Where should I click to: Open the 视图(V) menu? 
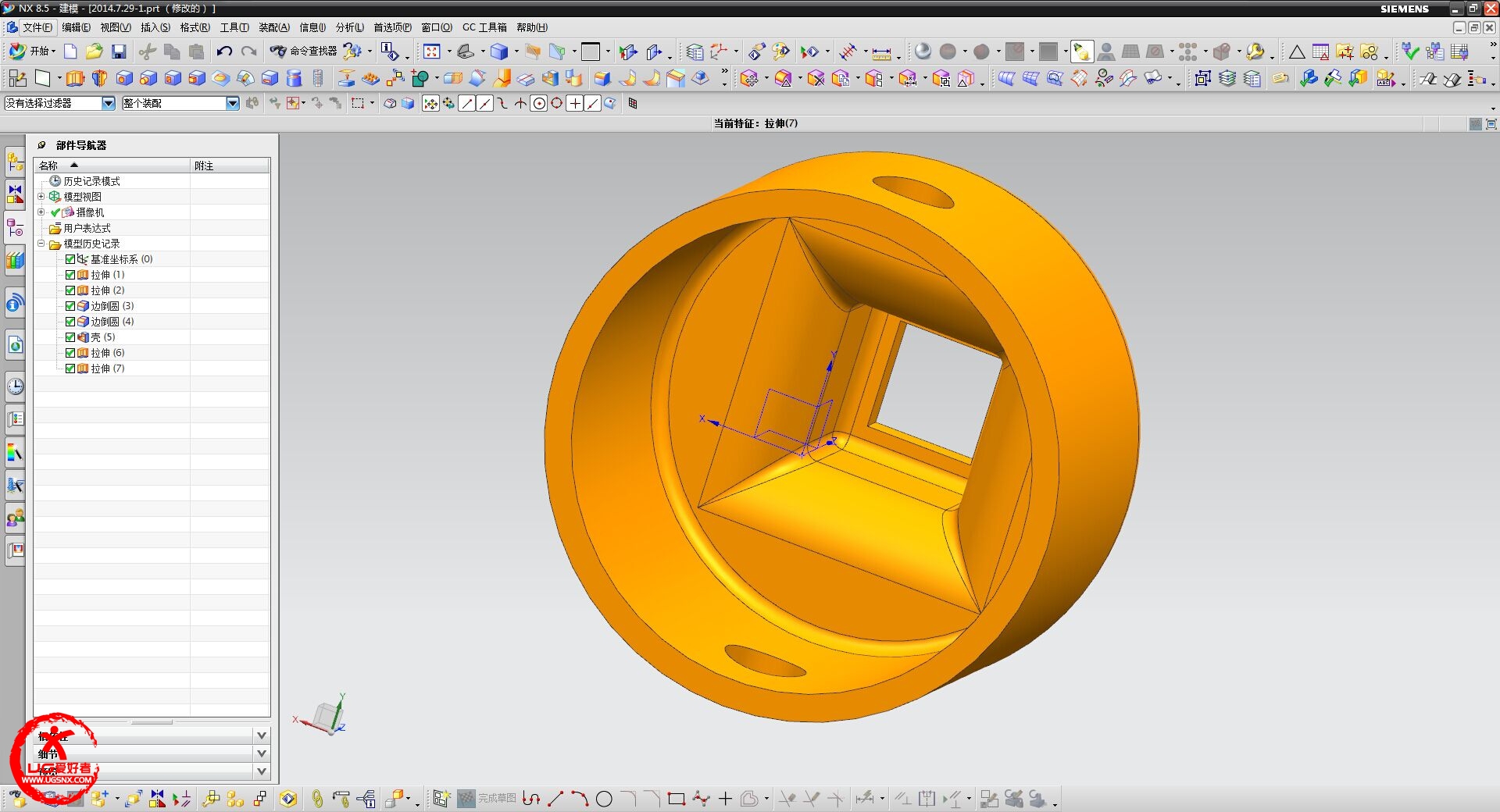pos(116,27)
